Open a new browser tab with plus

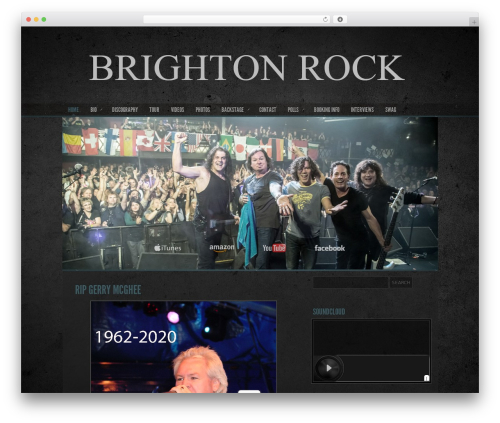pyautogui.click(x=474, y=22)
